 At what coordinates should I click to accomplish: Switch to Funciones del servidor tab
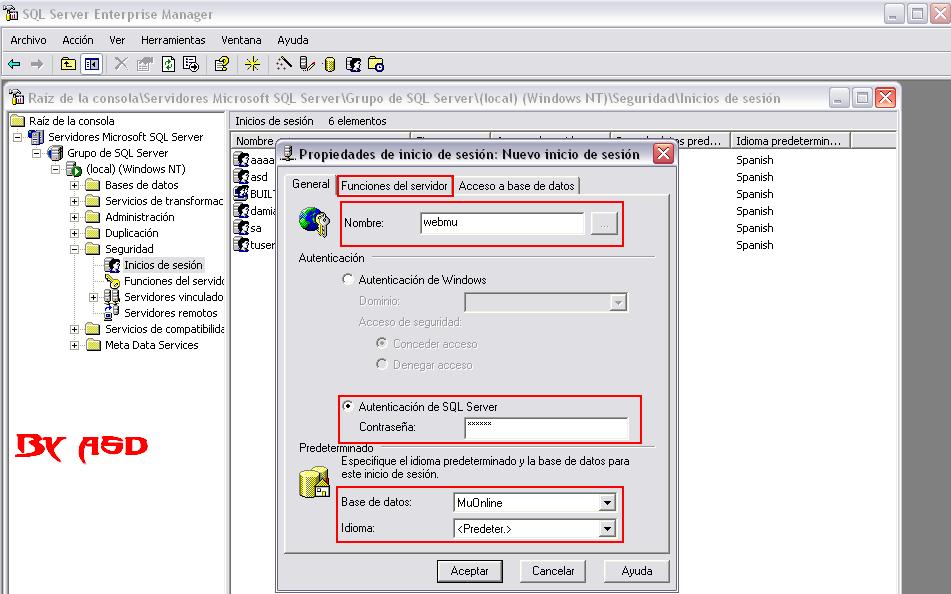[394, 186]
